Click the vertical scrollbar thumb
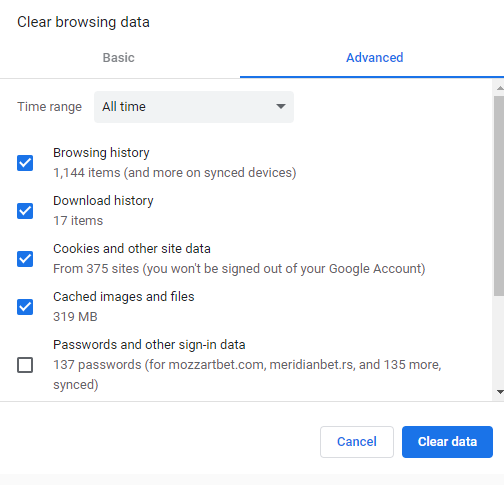 (499, 196)
